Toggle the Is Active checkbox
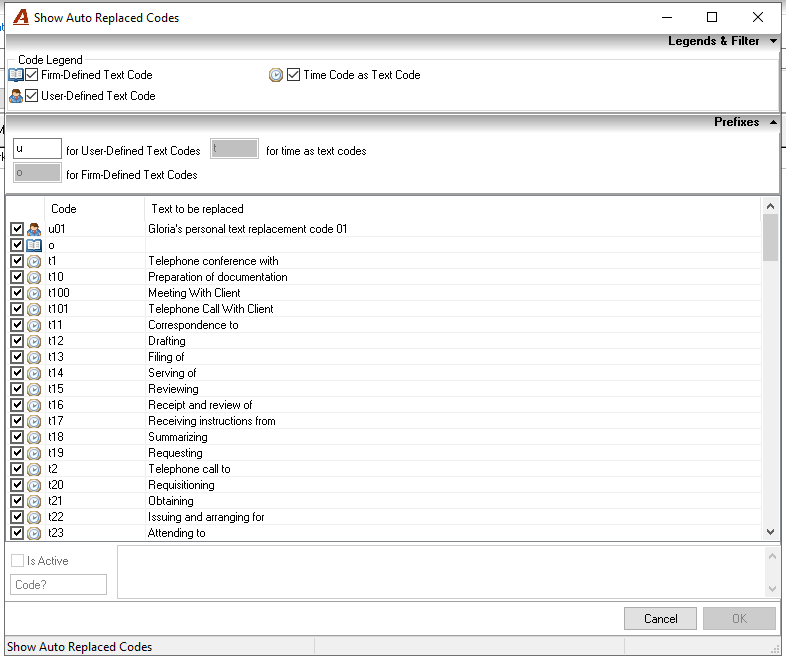Image resolution: width=786 pixels, height=660 pixels. 18,561
